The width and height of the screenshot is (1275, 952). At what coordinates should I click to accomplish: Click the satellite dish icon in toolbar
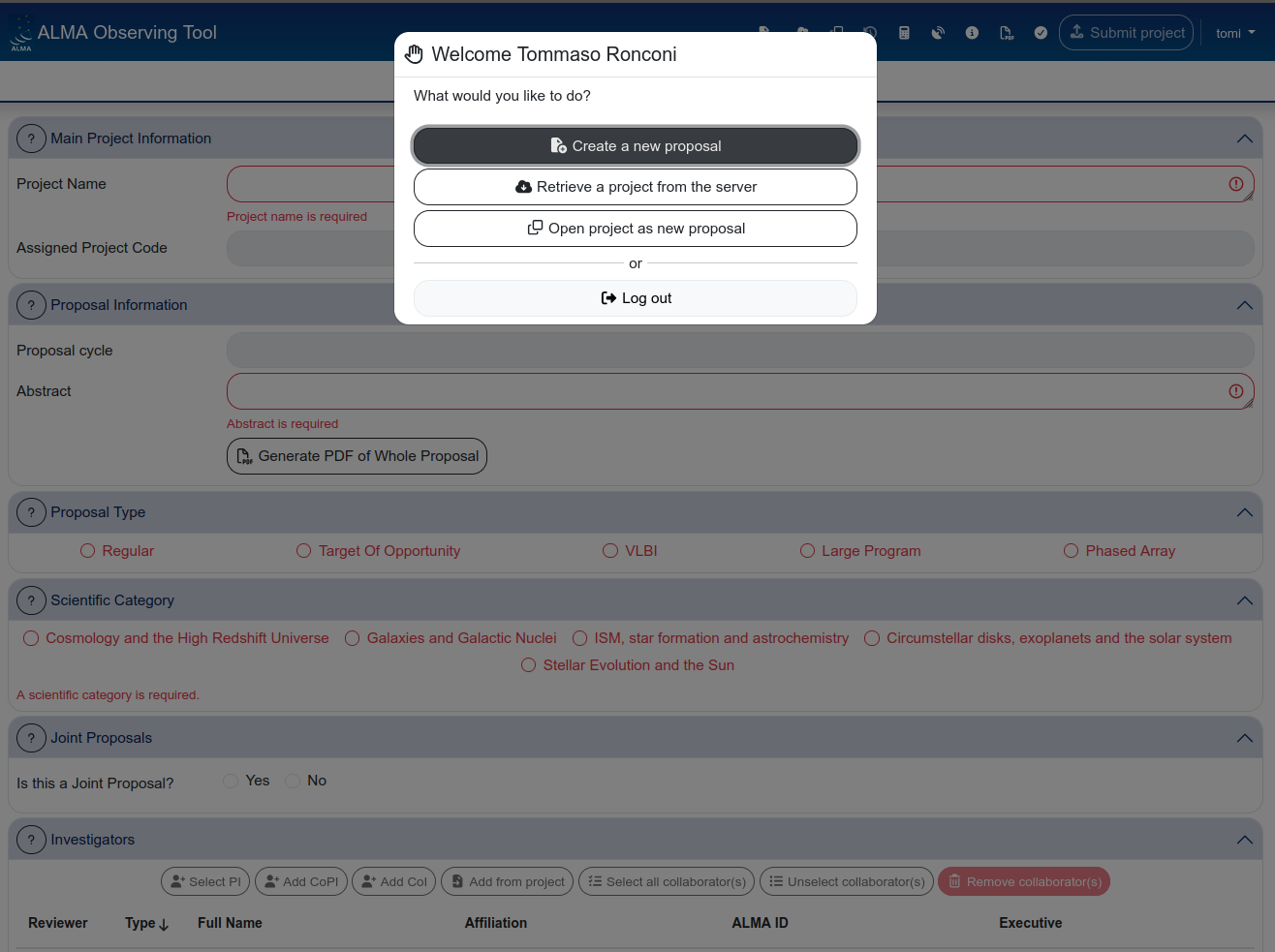pos(938,33)
